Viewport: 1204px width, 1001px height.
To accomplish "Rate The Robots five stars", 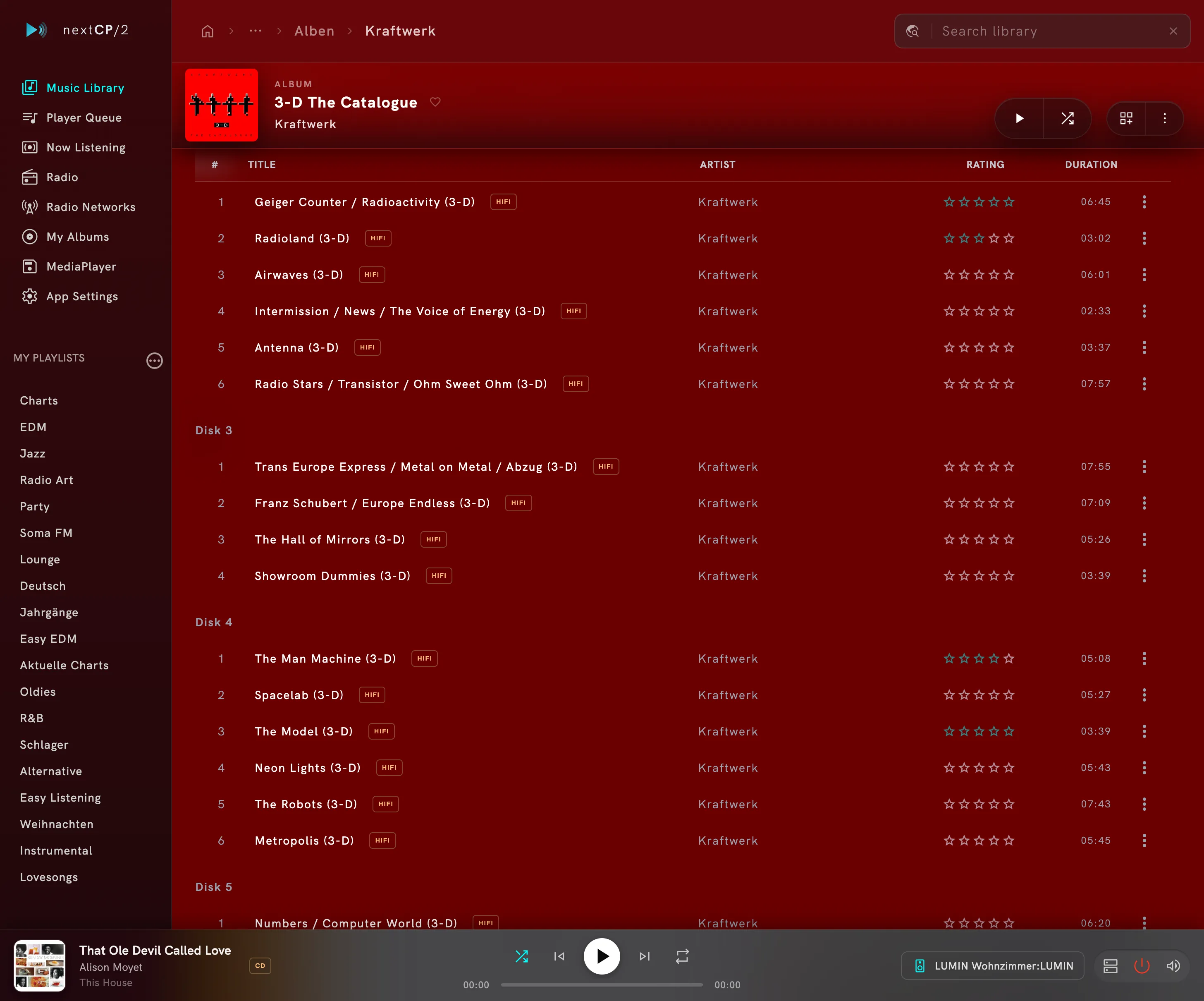I will point(1009,804).
